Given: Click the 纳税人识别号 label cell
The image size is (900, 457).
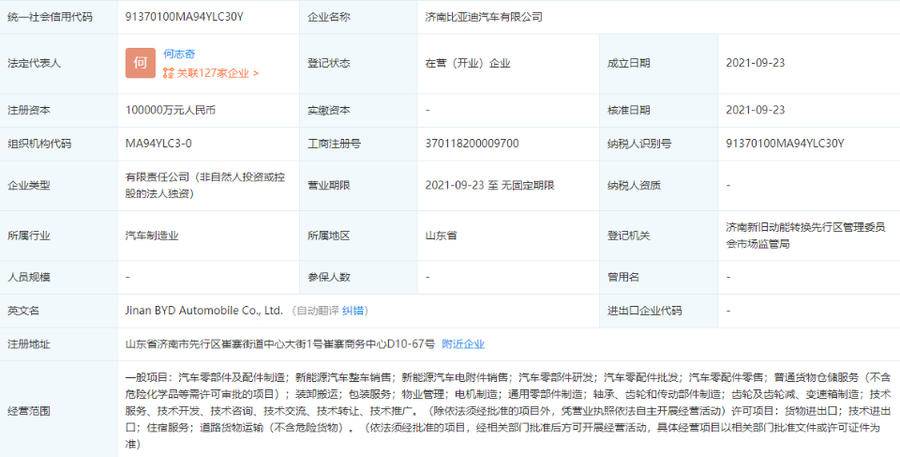Looking at the screenshot, I should click(x=658, y=144).
